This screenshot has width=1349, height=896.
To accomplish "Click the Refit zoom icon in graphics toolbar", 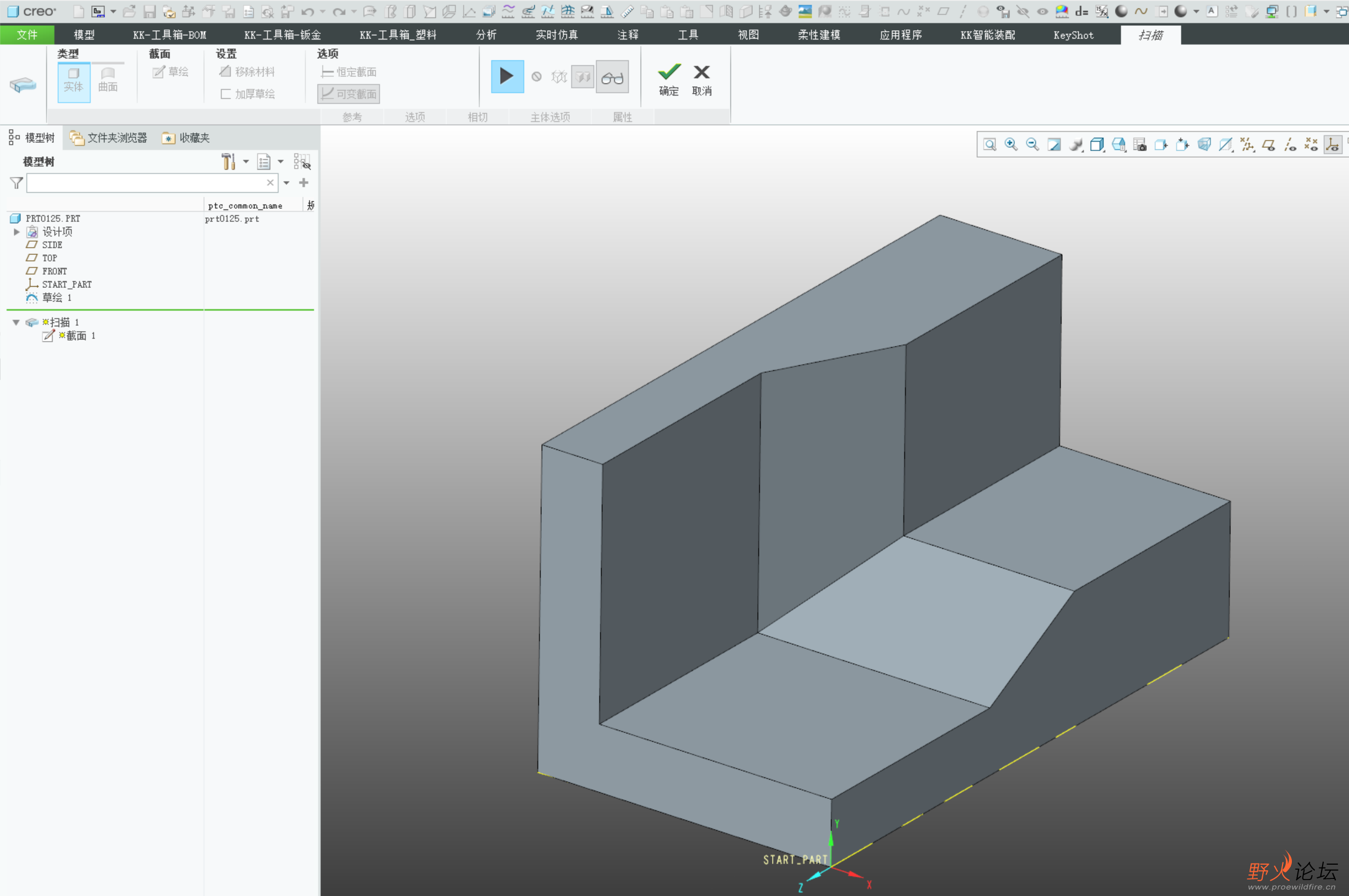I will click(990, 144).
